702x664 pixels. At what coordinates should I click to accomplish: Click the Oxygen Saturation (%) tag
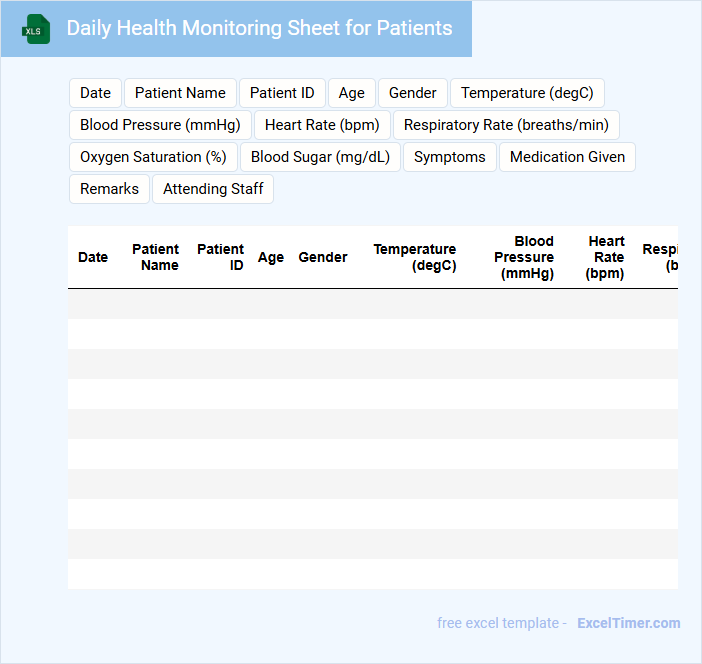[153, 157]
